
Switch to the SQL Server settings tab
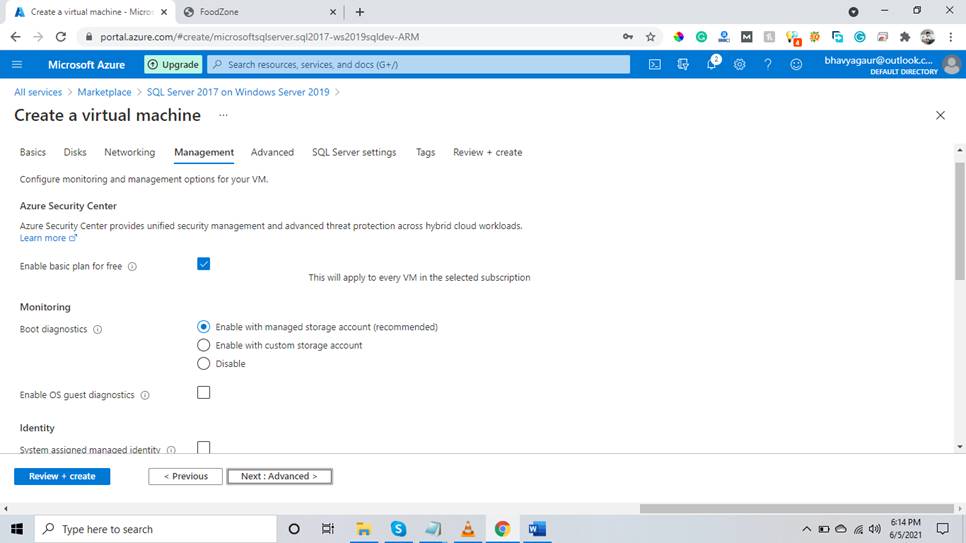pos(354,152)
